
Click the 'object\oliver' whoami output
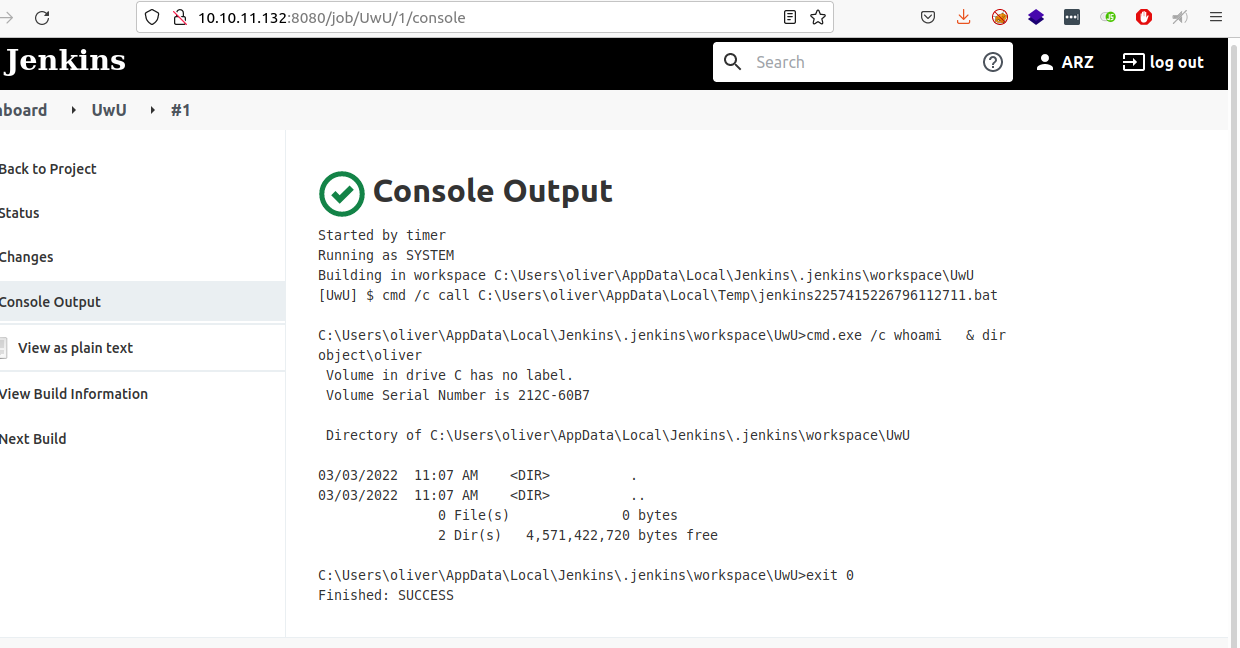pyautogui.click(x=370, y=355)
